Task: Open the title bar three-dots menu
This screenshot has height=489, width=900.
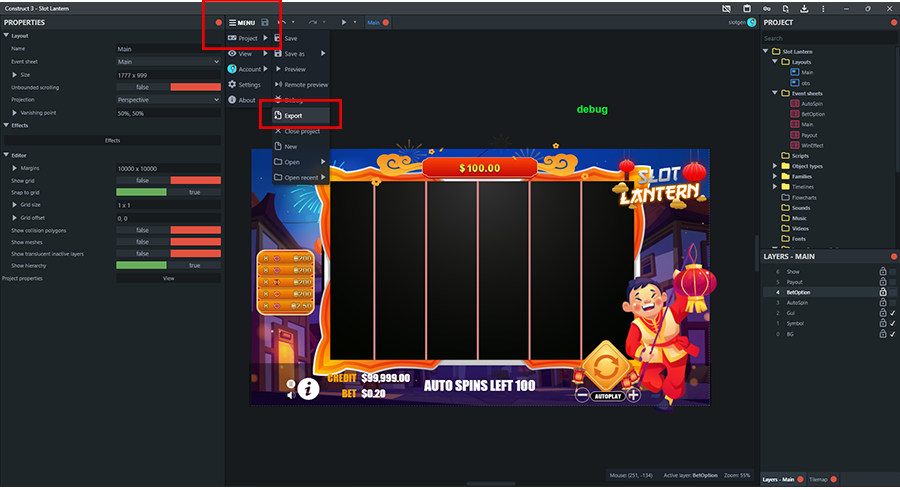Action: (823, 9)
